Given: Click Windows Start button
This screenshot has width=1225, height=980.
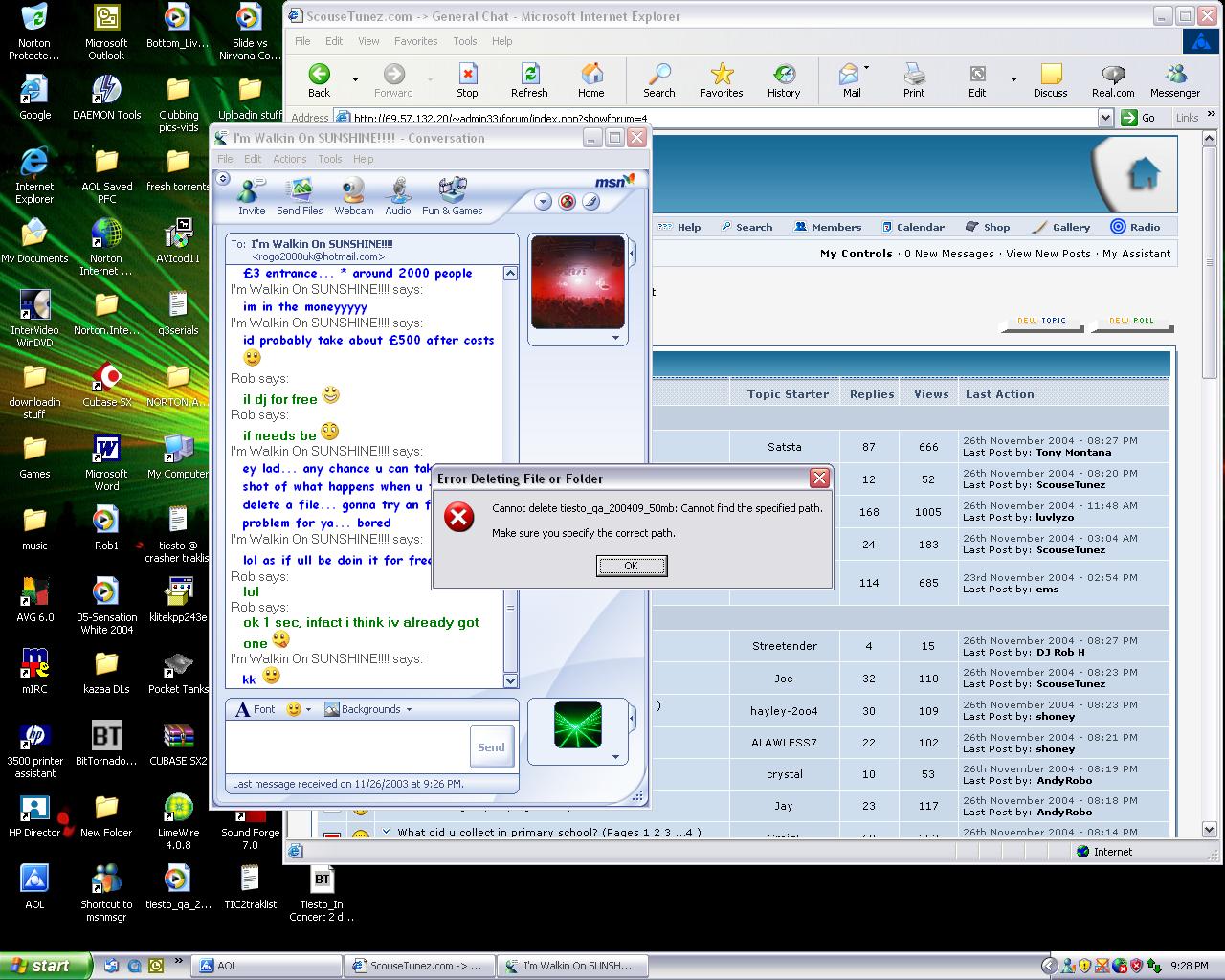Looking at the screenshot, I should click(46, 966).
